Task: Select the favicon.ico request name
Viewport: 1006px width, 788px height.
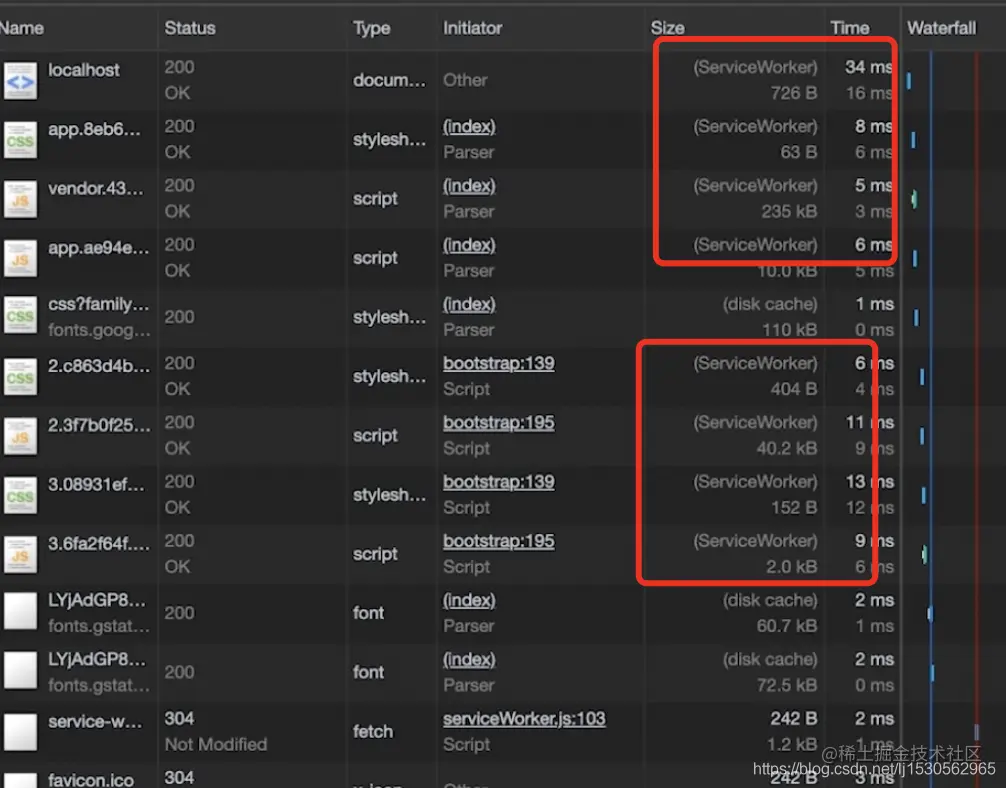Action: click(90, 780)
